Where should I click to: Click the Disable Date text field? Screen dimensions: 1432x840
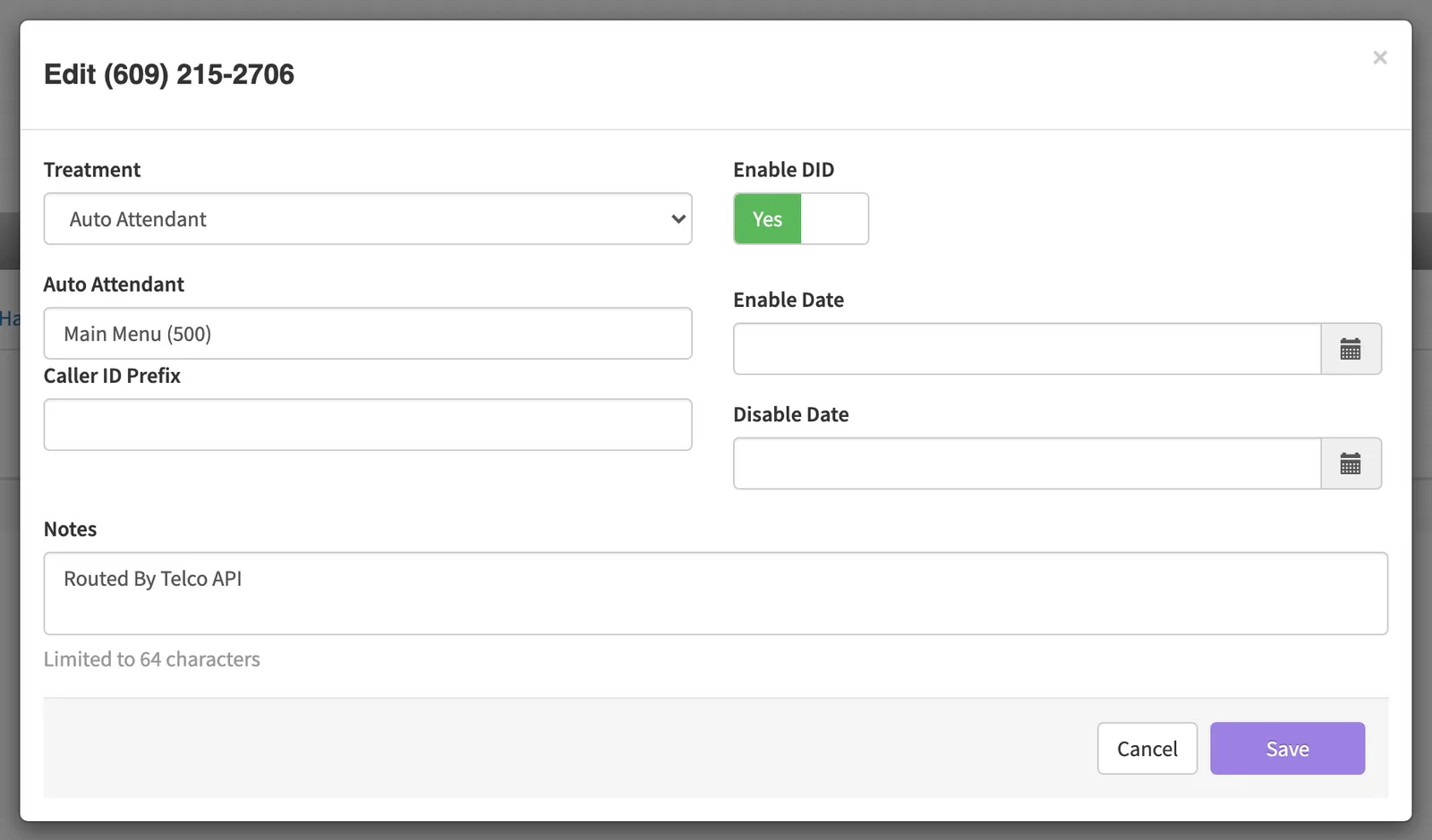[1027, 463]
